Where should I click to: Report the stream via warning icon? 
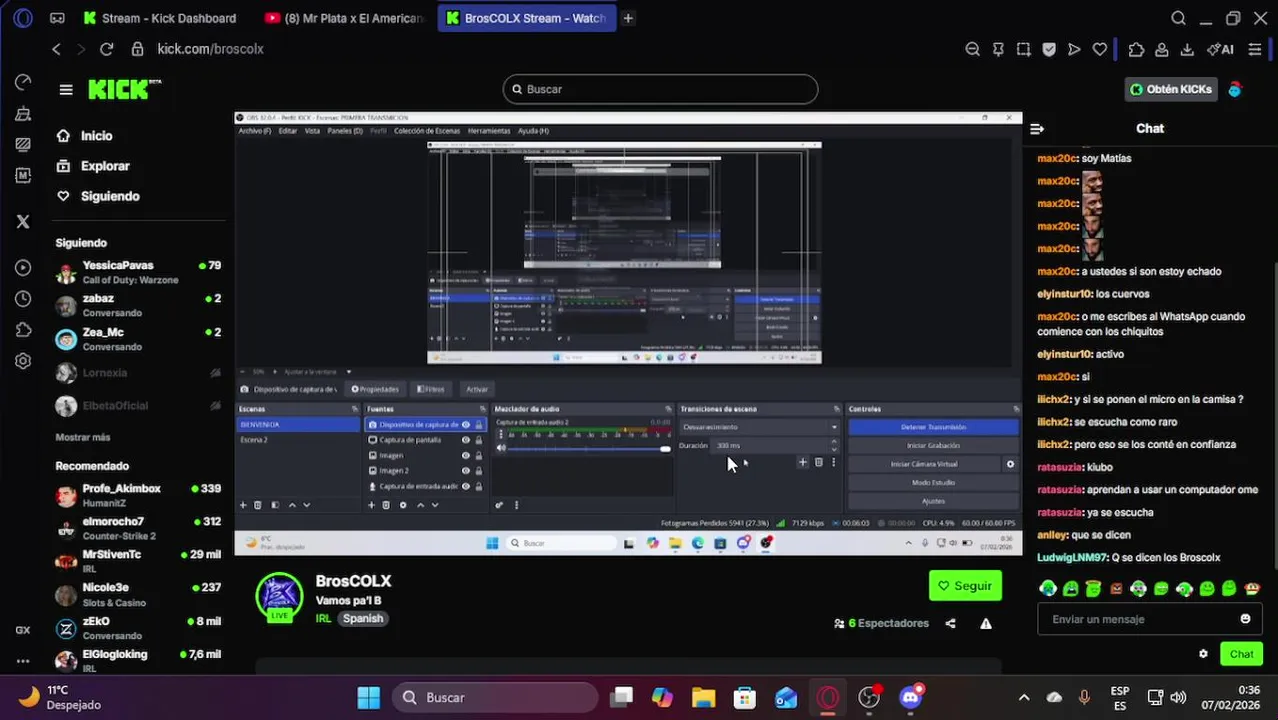(986, 623)
